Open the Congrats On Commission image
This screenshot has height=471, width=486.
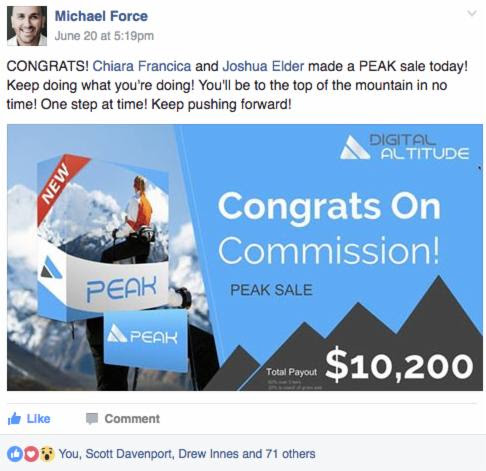click(245, 257)
